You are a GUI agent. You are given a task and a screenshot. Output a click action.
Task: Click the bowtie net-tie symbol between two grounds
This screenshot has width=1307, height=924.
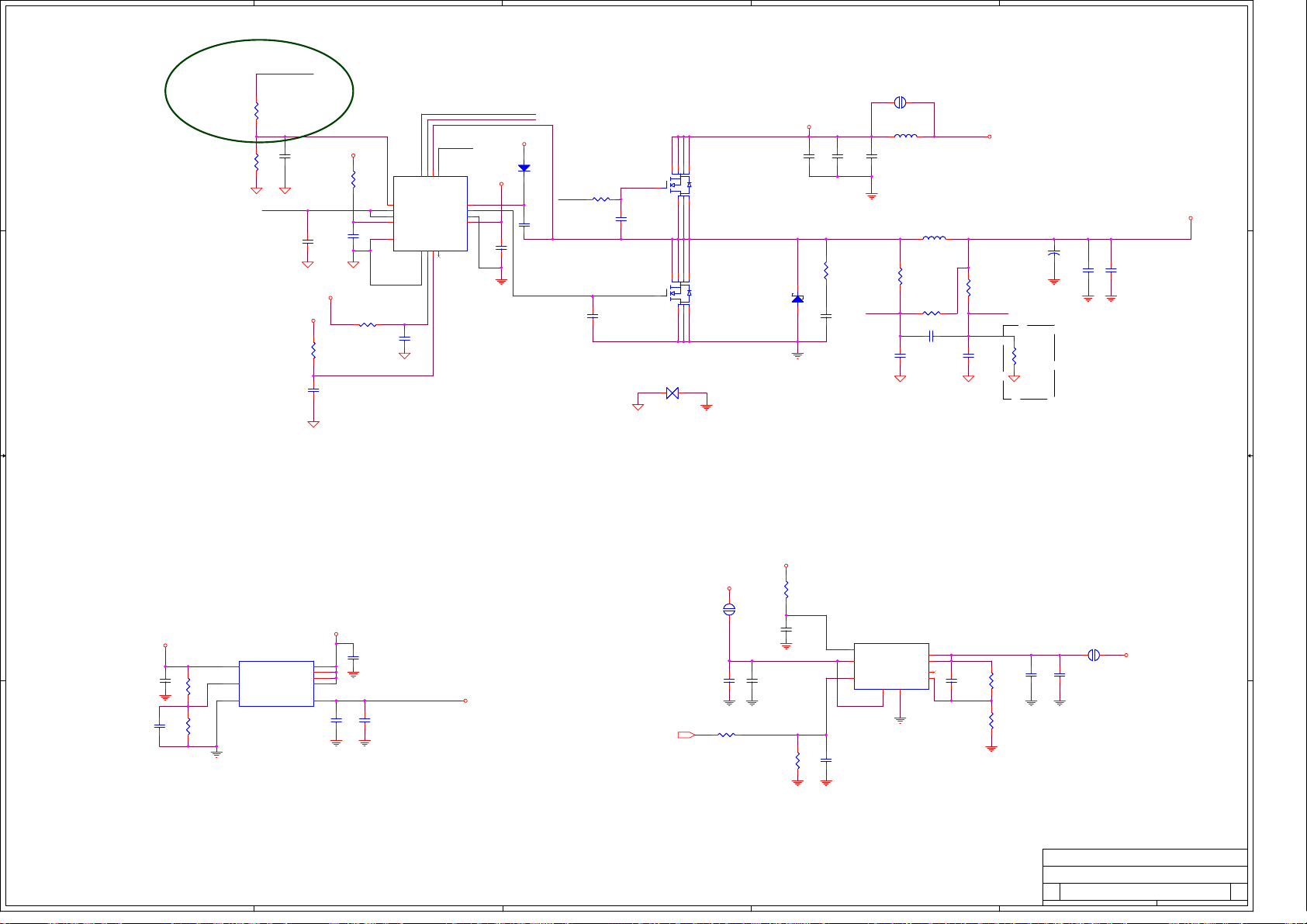673,393
